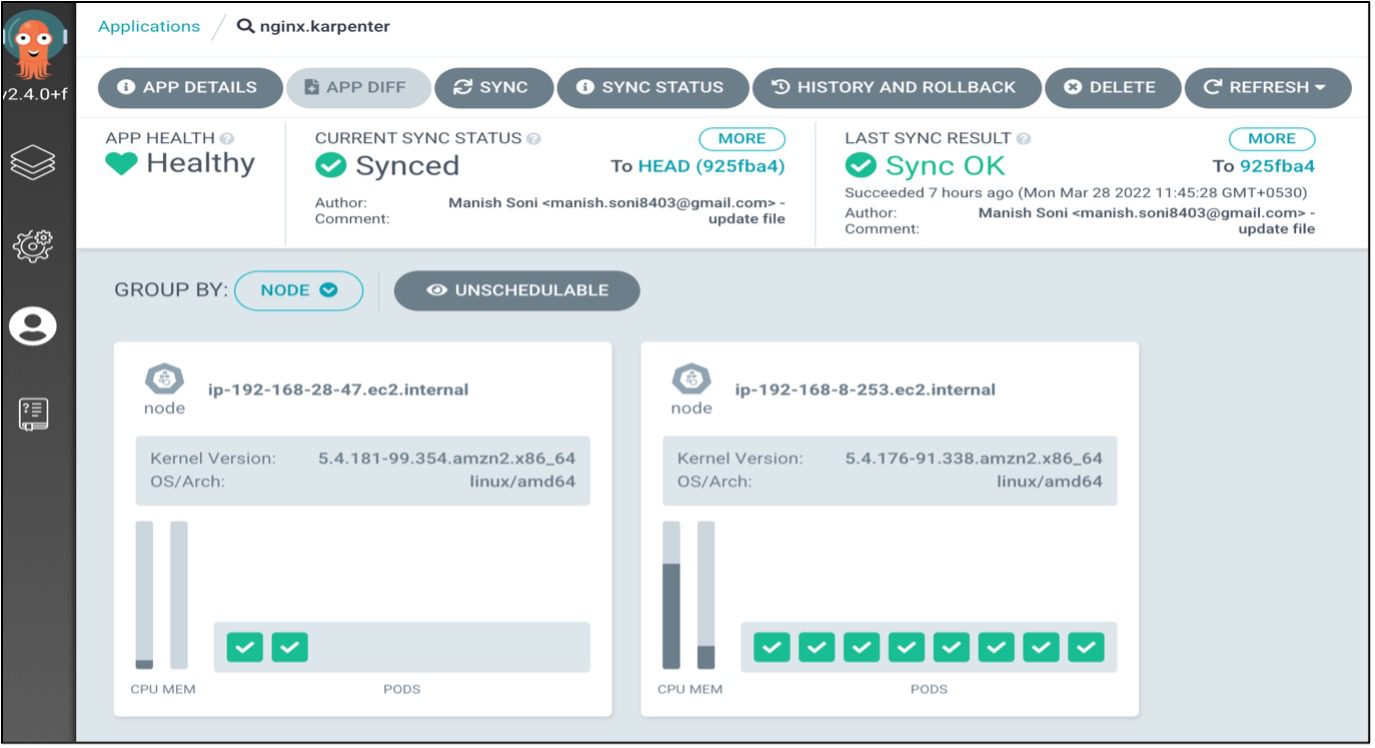
Task: Click the Sync OK green check icon
Action: click(860, 166)
